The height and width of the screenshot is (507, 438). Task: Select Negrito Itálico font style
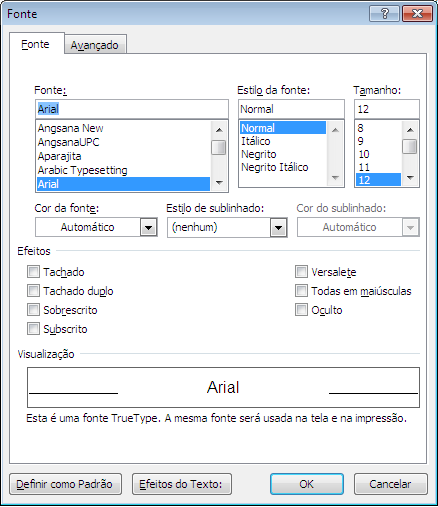point(275,167)
